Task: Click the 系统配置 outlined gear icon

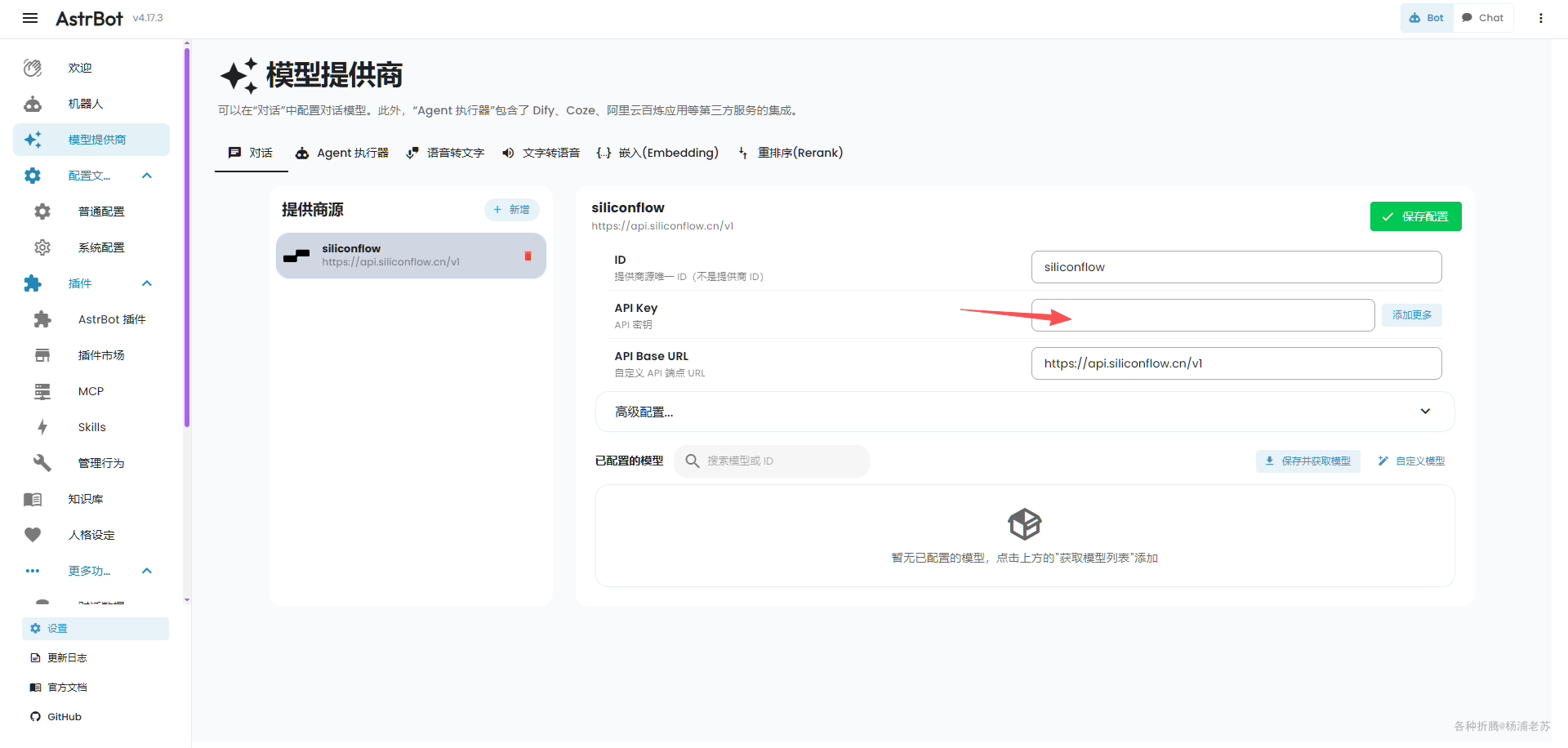Action: click(42, 247)
